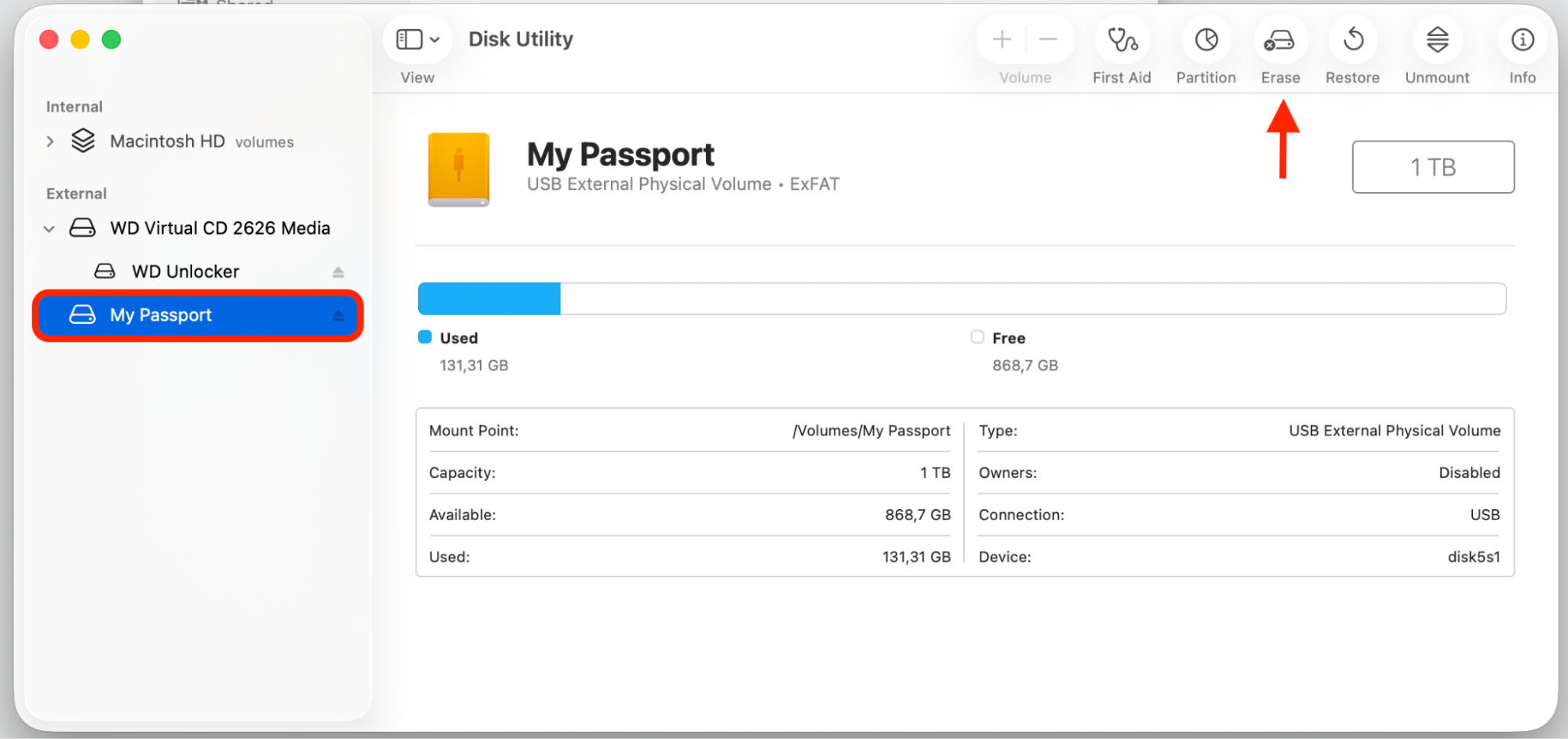
Task: Click mount point value /Volumes/My Passport
Action: 871,431
